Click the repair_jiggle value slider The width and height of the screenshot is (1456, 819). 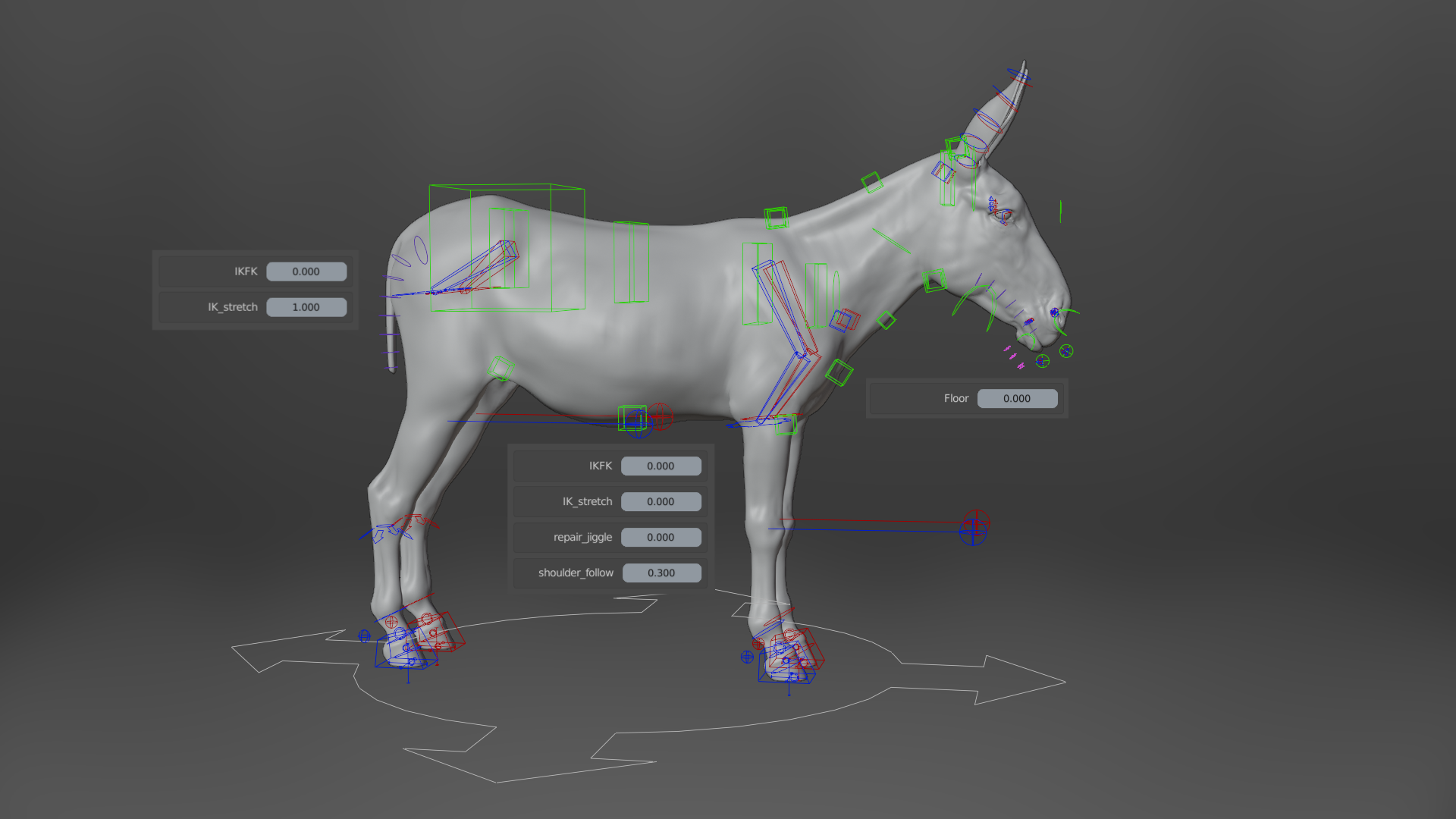click(x=661, y=537)
